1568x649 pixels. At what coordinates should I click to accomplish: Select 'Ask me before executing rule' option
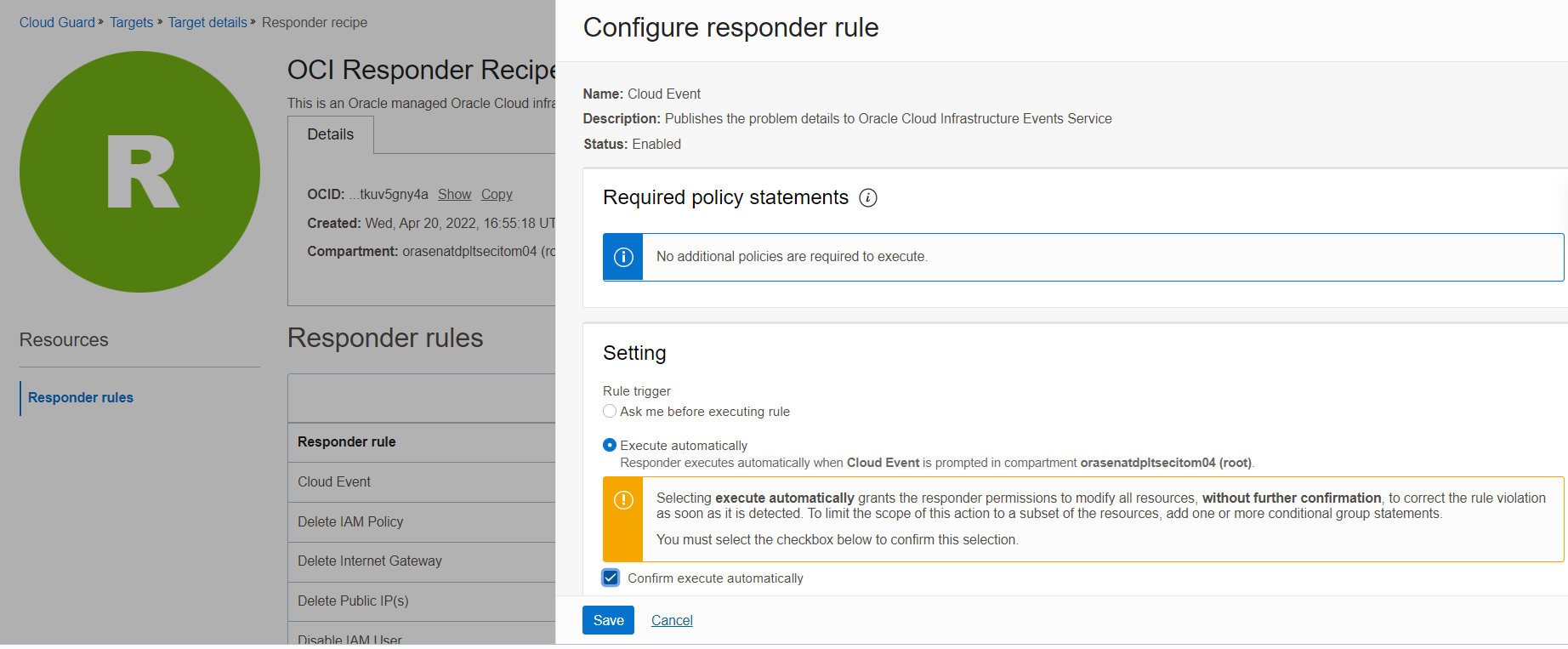point(610,412)
